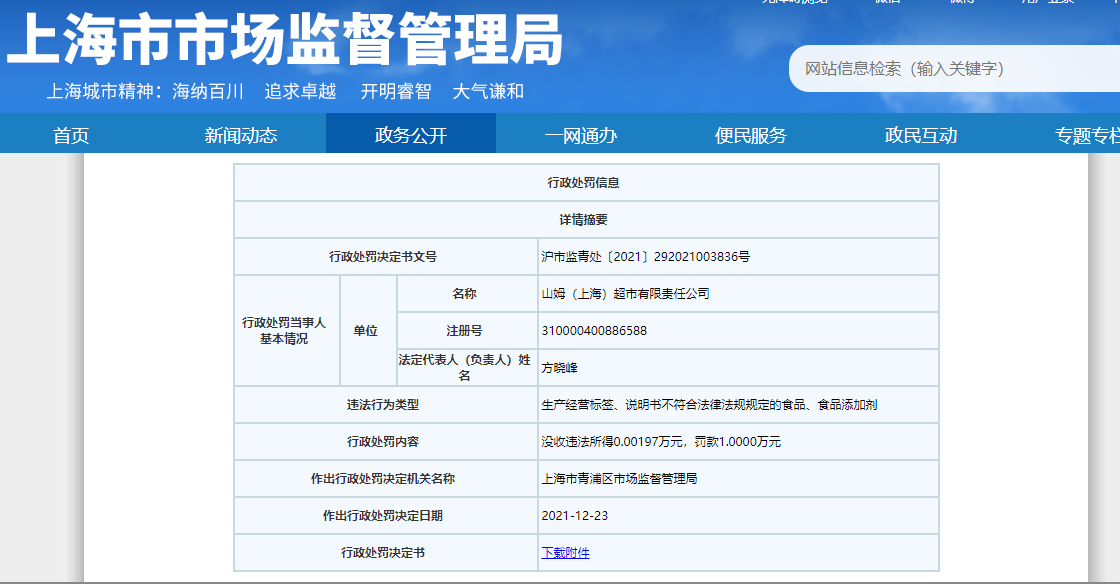Click the registration number 310000400886588
The width and height of the screenshot is (1120, 584).
pyautogui.click(x=593, y=330)
